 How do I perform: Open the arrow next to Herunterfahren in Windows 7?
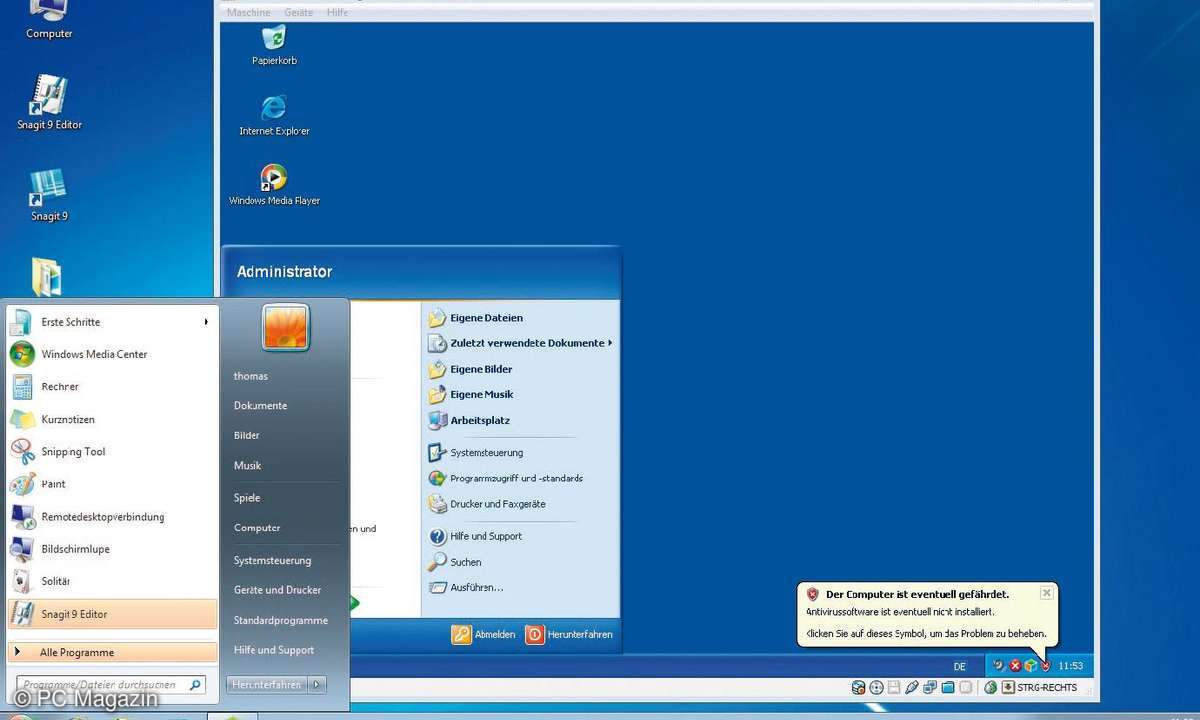pyautogui.click(x=317, y=685)
